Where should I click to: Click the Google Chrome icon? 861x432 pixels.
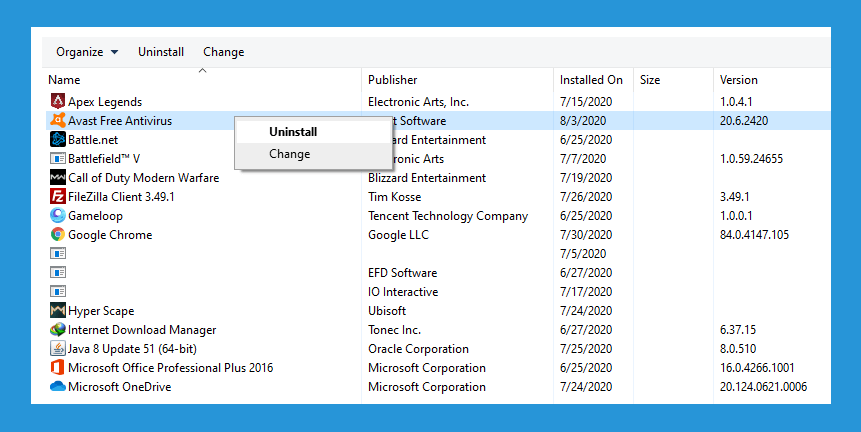(x=58, y=234)
